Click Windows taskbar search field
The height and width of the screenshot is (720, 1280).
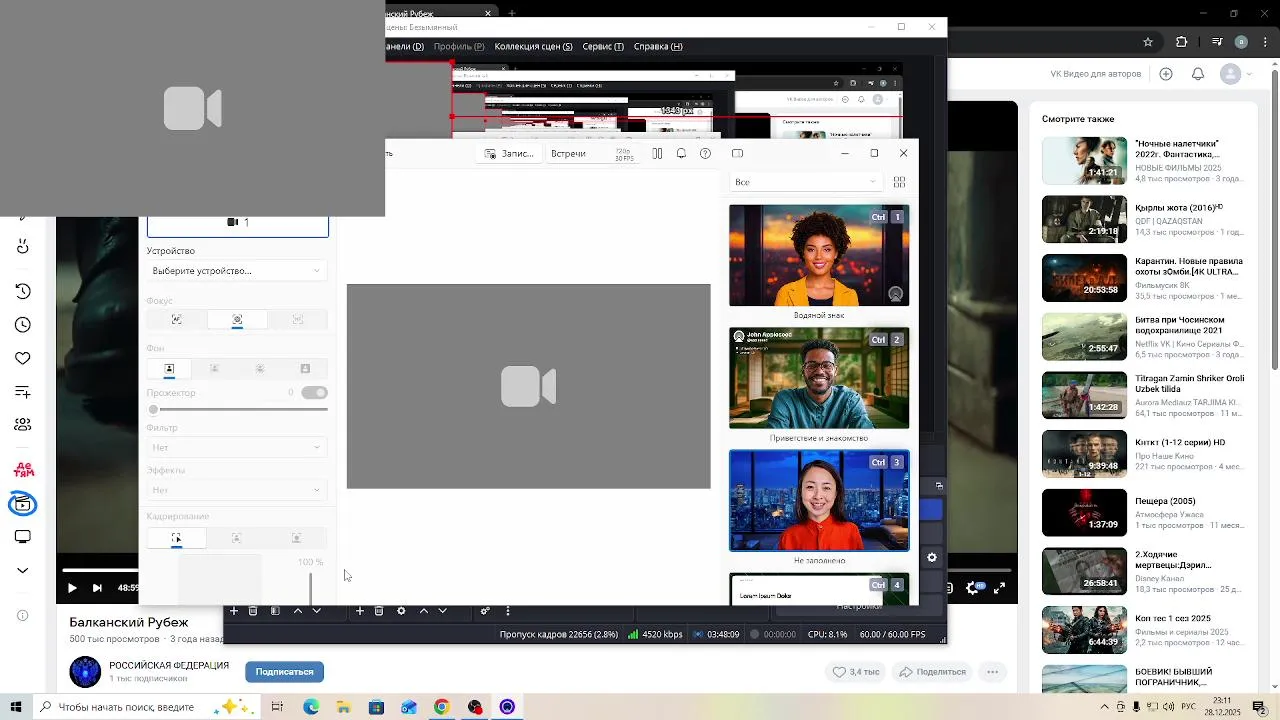[145, 707]
